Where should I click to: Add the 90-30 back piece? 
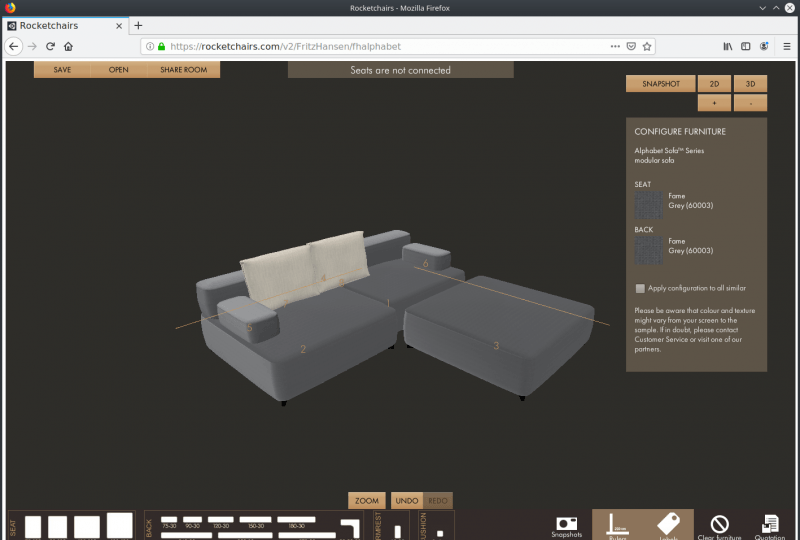click(x=192, y=520)
